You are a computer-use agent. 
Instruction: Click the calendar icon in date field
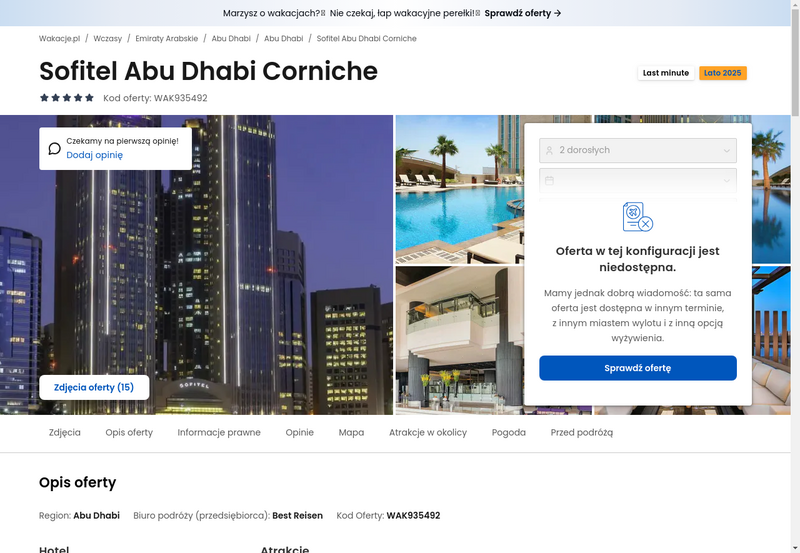coord(549,181)
